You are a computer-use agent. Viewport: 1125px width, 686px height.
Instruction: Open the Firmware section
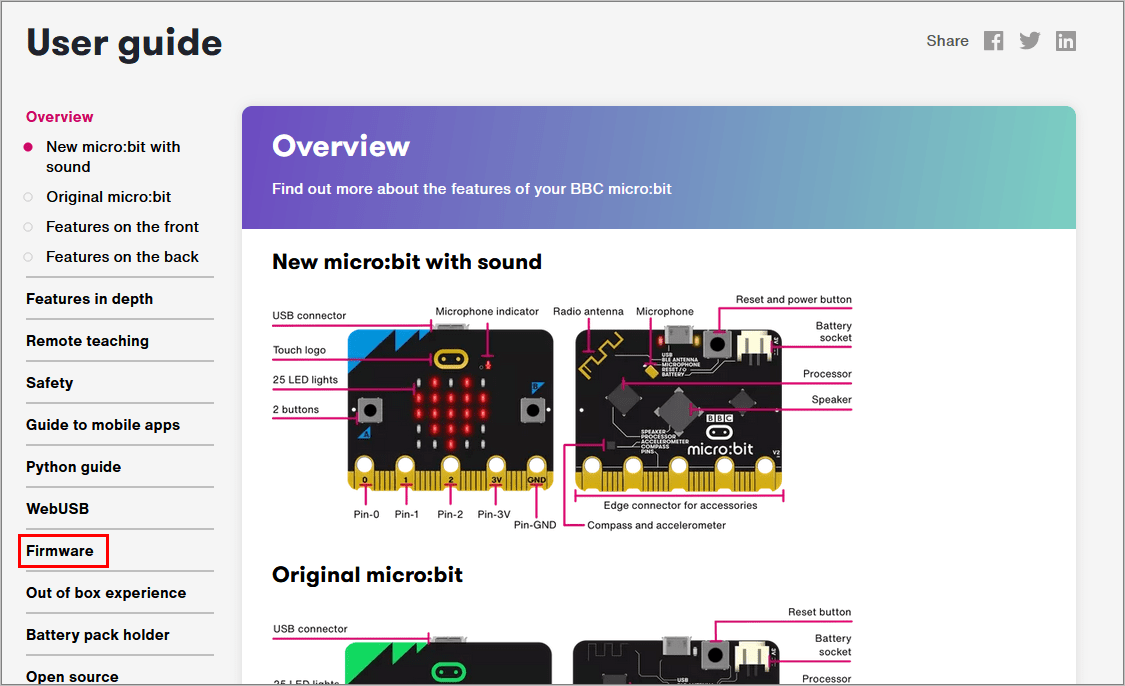60,550
